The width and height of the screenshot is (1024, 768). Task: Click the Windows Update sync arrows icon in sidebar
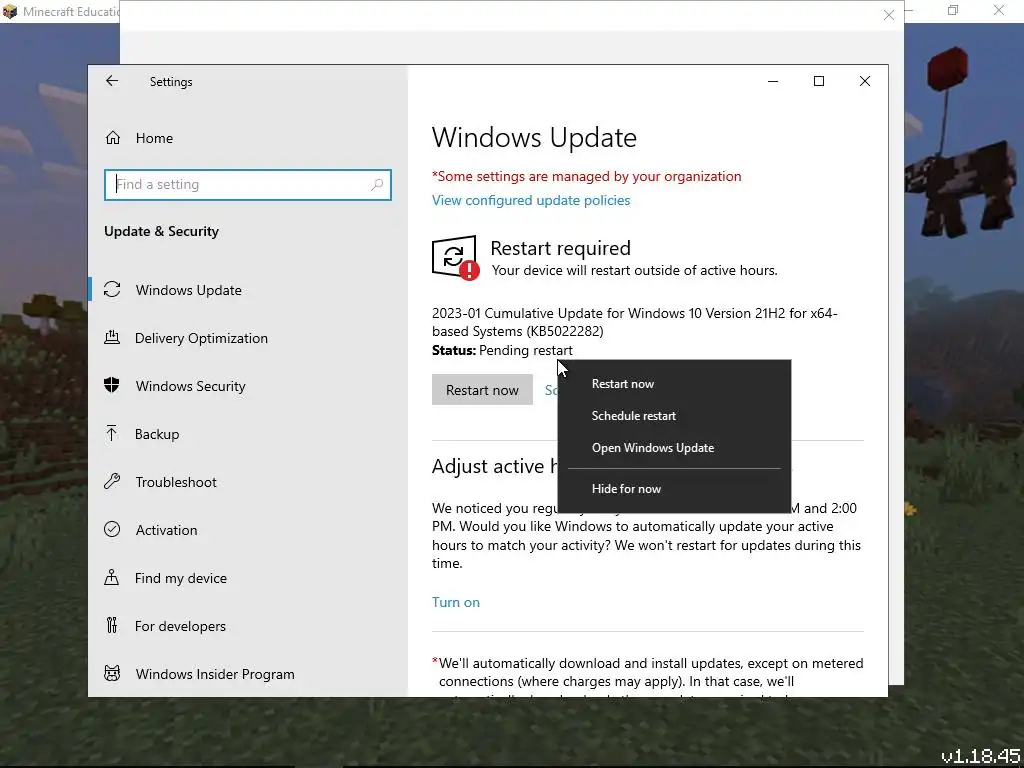[112, 289]
